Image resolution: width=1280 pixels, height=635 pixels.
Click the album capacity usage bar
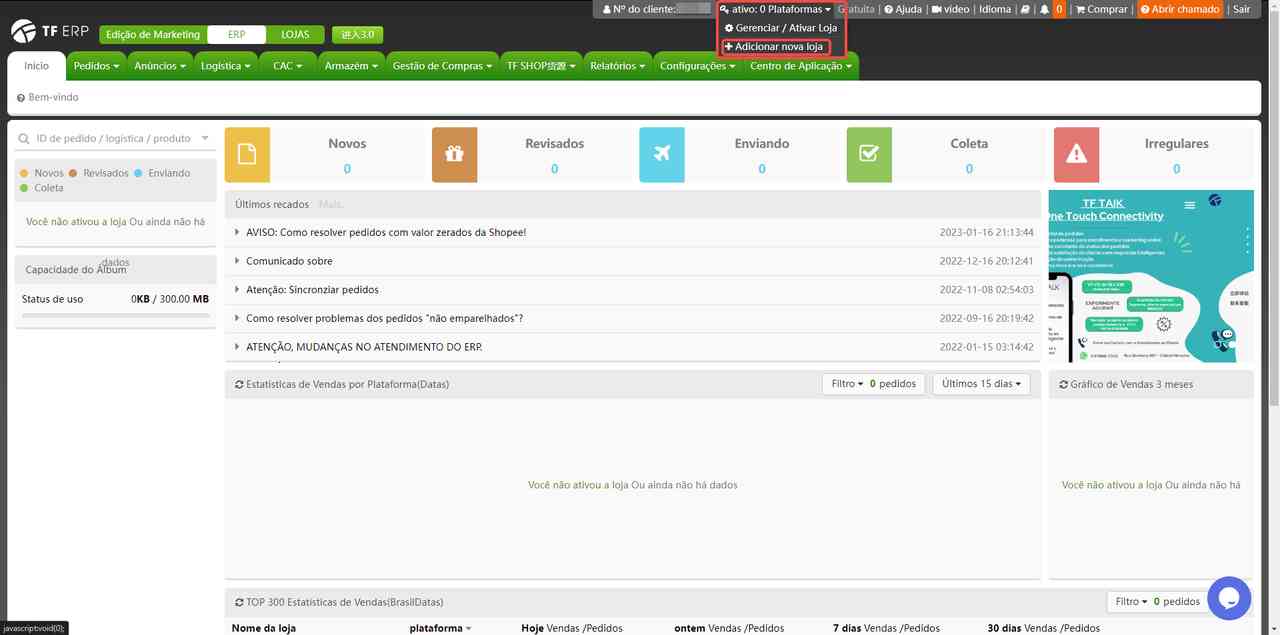tap(116, 316)
